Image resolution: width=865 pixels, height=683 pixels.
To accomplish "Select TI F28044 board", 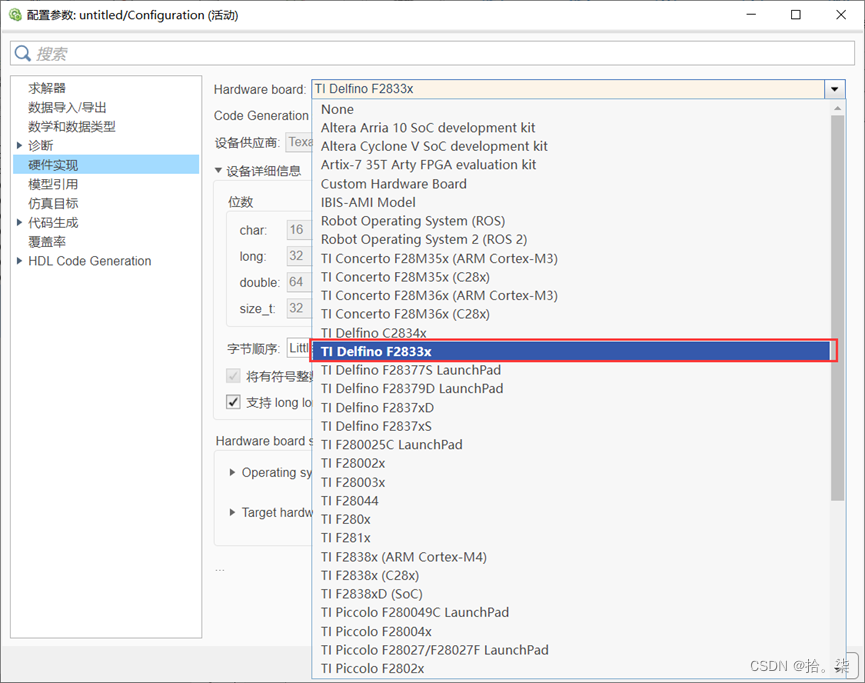I will (572, 500).
